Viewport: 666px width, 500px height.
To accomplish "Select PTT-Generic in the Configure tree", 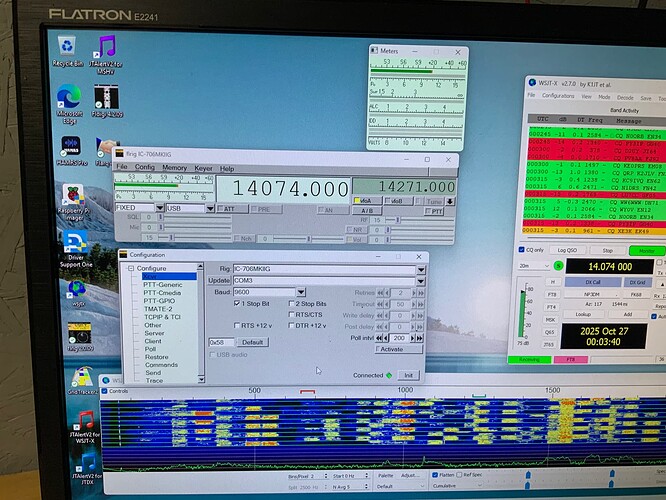I will pyautogui.click(x=164, y=284).
